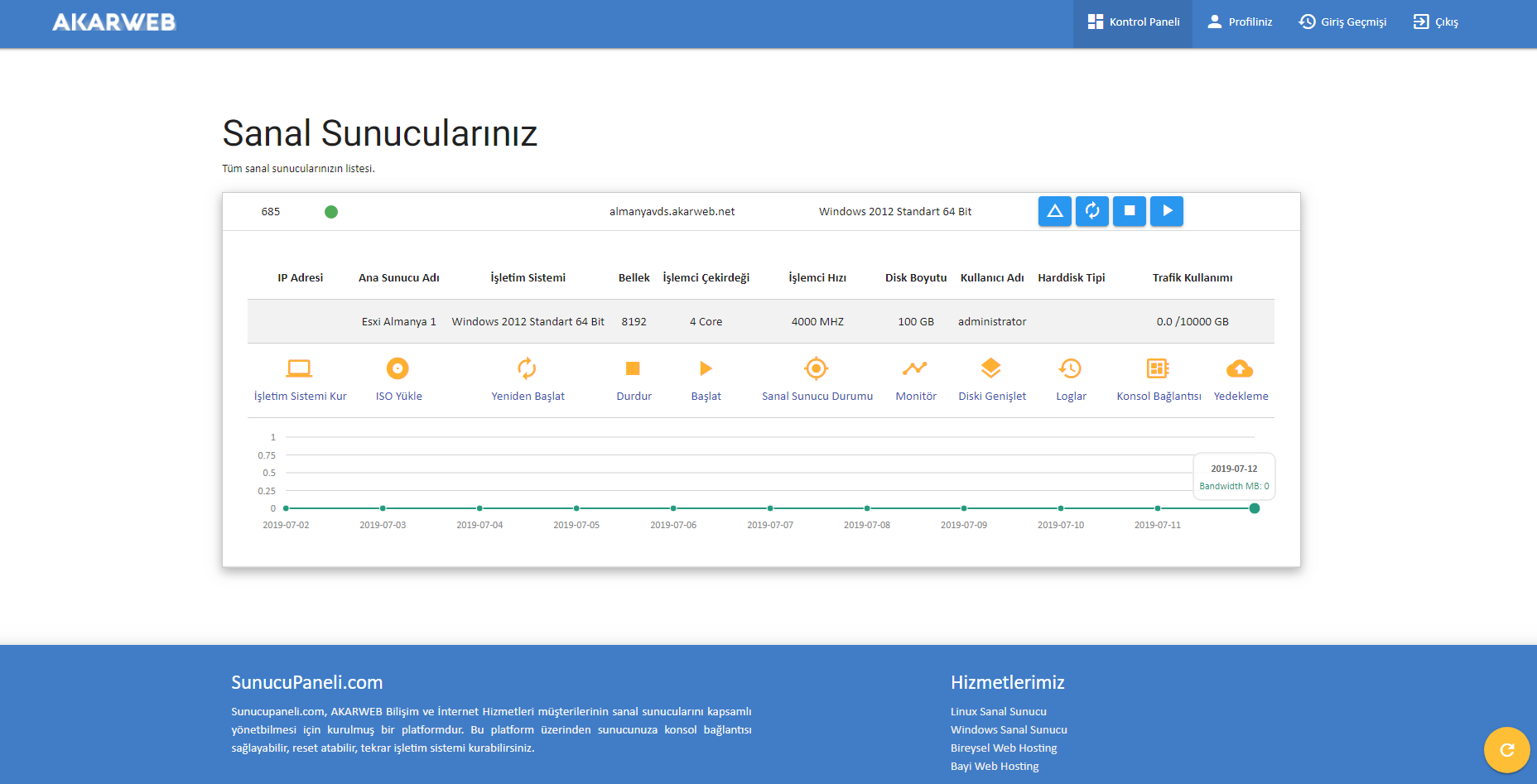Click the Konsol Bağlantısı chip icon

(1158, 368)
